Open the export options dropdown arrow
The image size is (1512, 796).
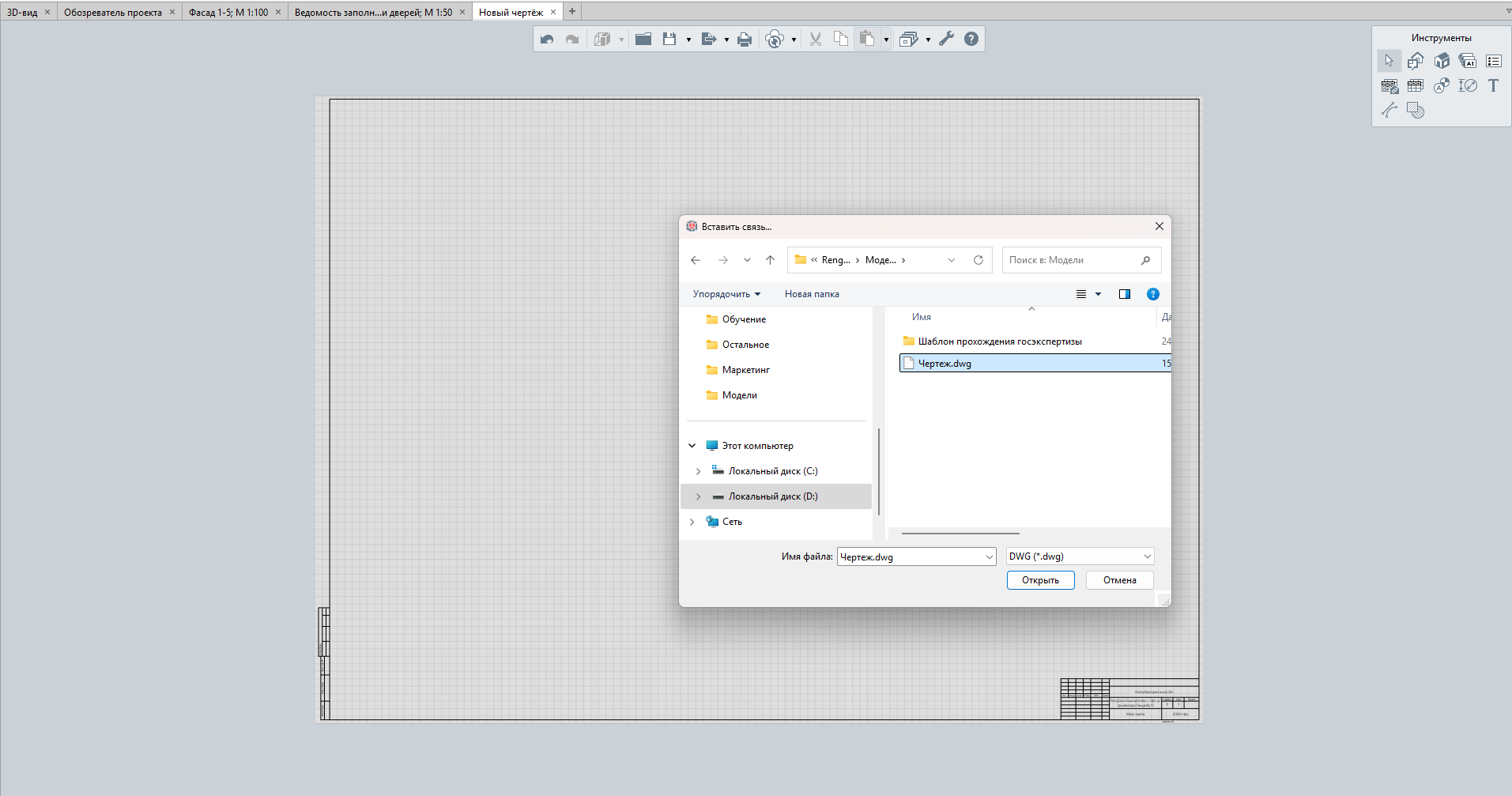click(x=726, y=40)
